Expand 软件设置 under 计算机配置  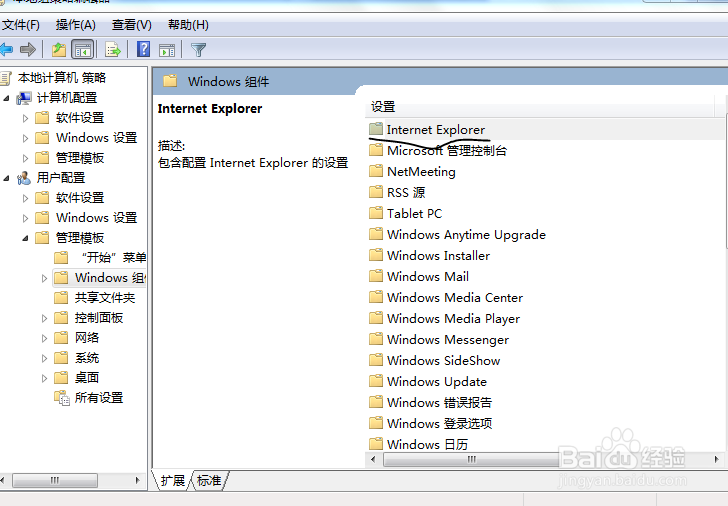[26, 118]
